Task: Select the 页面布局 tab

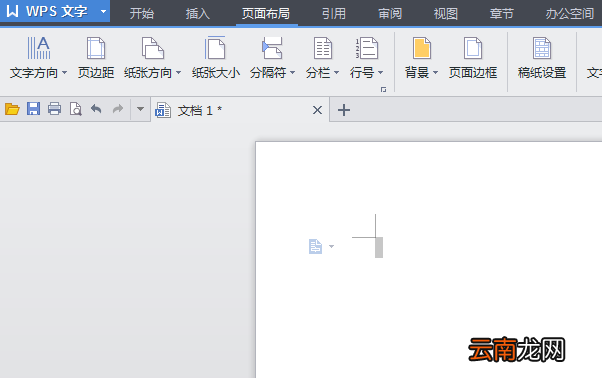Action: 266,14
